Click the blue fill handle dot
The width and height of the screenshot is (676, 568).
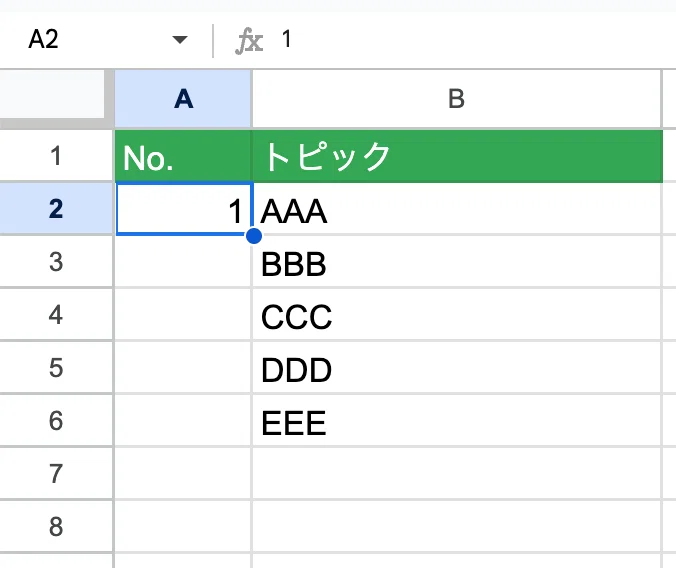254,236
